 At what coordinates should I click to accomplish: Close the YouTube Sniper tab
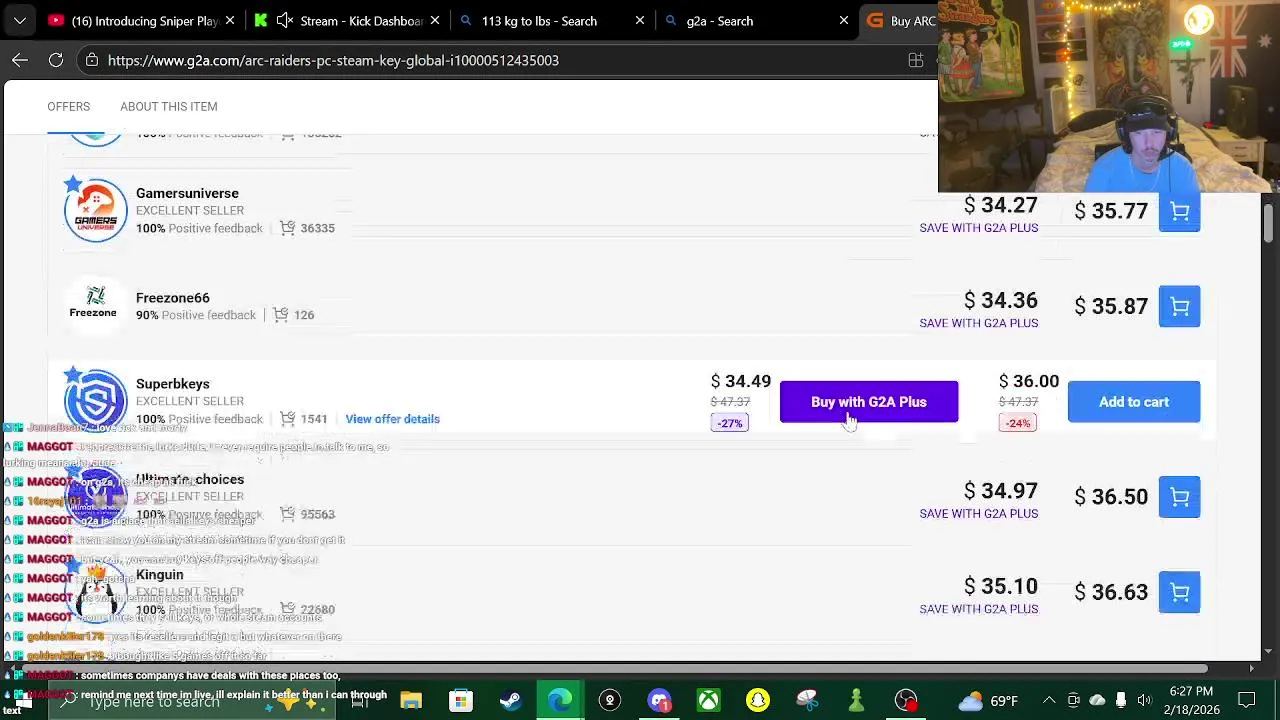(x=230, y=20)
